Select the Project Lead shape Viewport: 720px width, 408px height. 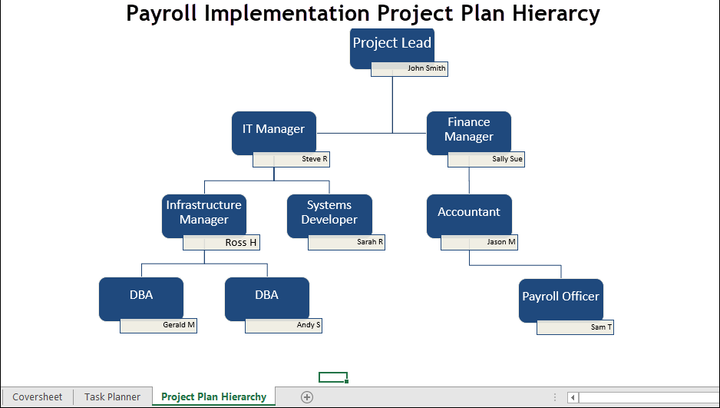tap(392, 45)
